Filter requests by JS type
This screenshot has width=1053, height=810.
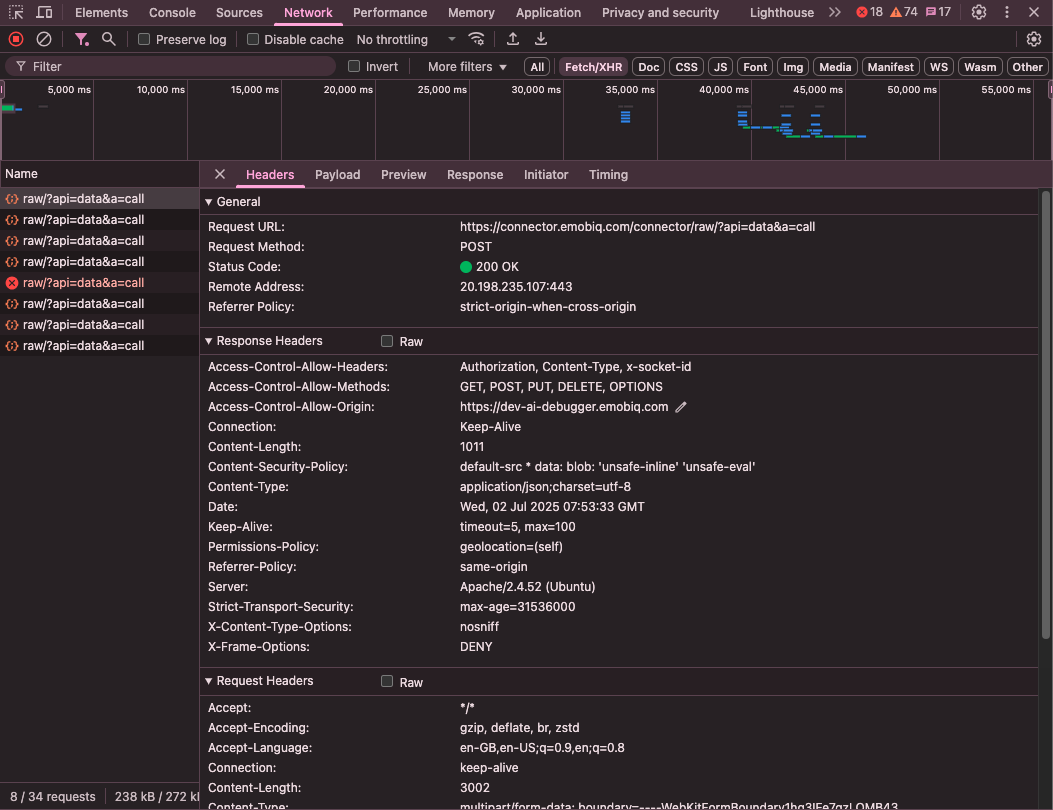[720, 67]
